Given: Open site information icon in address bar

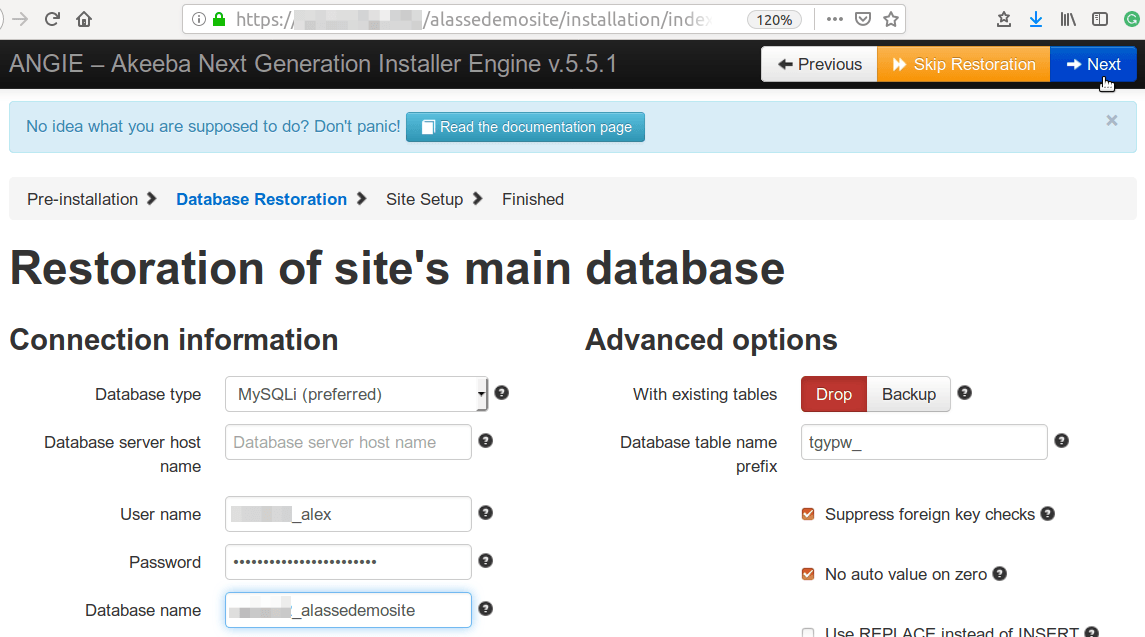Looking at the screenshot, I should click(x=199, y=20).
